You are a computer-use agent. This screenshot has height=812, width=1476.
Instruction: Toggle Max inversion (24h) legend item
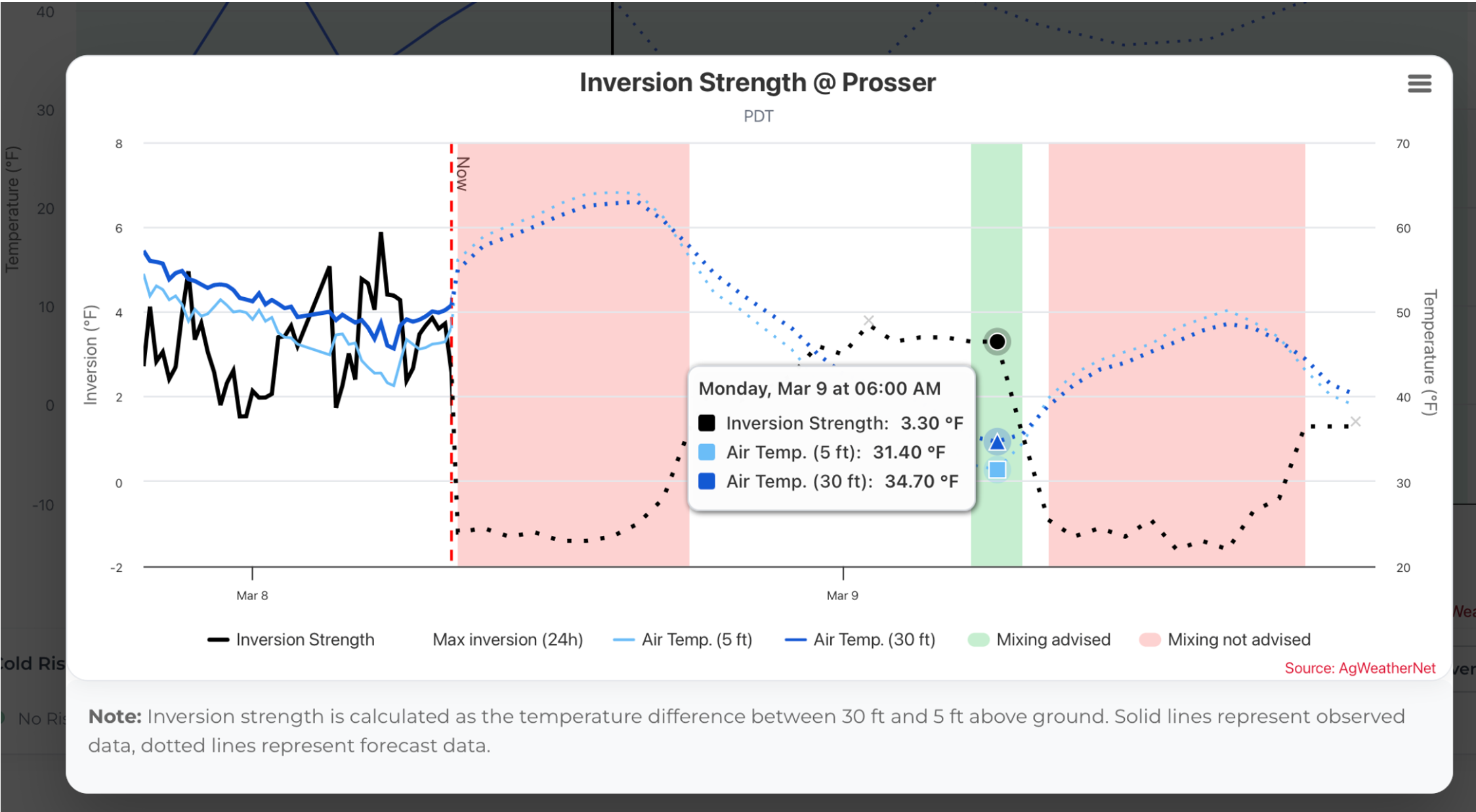tap(507, 639)
